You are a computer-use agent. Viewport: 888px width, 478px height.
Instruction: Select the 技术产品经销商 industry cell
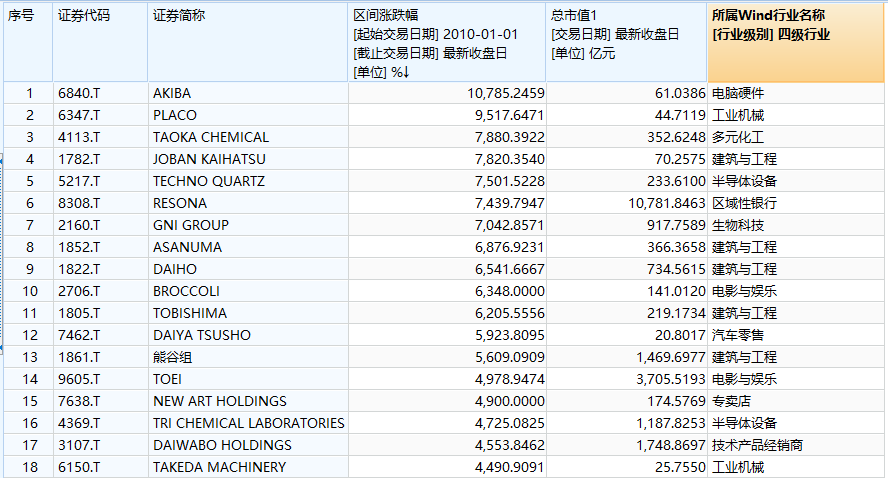757,445
